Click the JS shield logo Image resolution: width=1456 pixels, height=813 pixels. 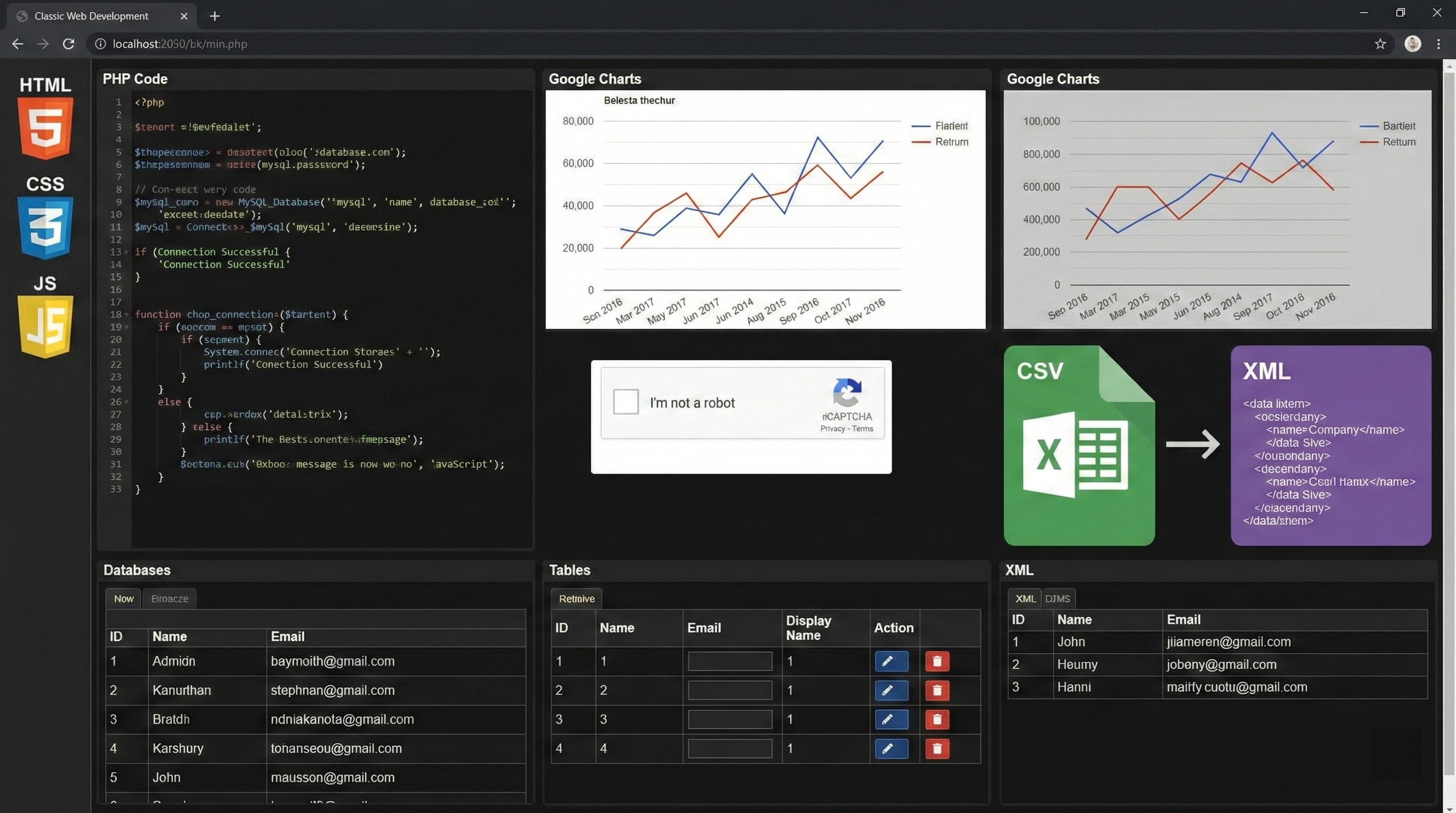(45, 325)
